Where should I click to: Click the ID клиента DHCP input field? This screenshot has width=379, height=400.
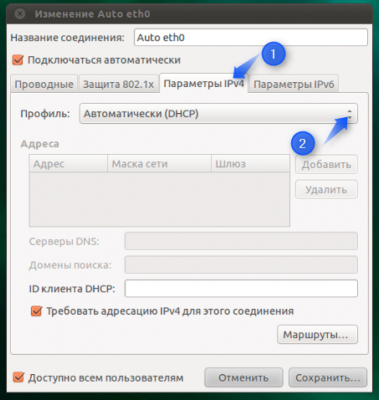pyautogui.click(x=241, y=289)
